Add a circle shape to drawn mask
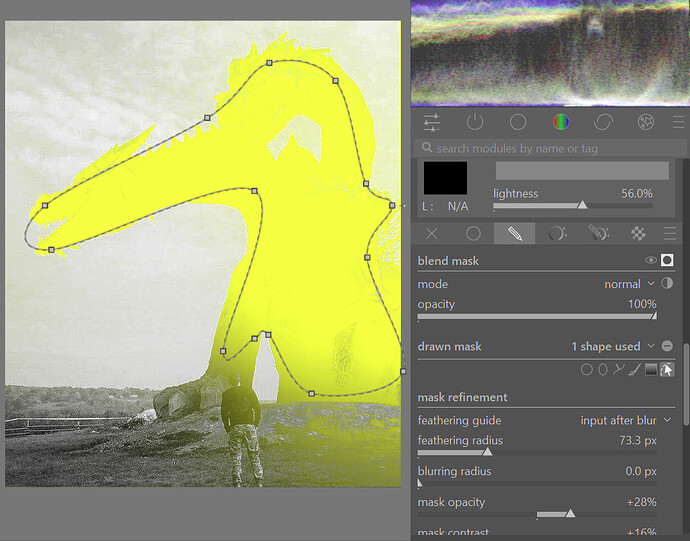 pos(587,369)
